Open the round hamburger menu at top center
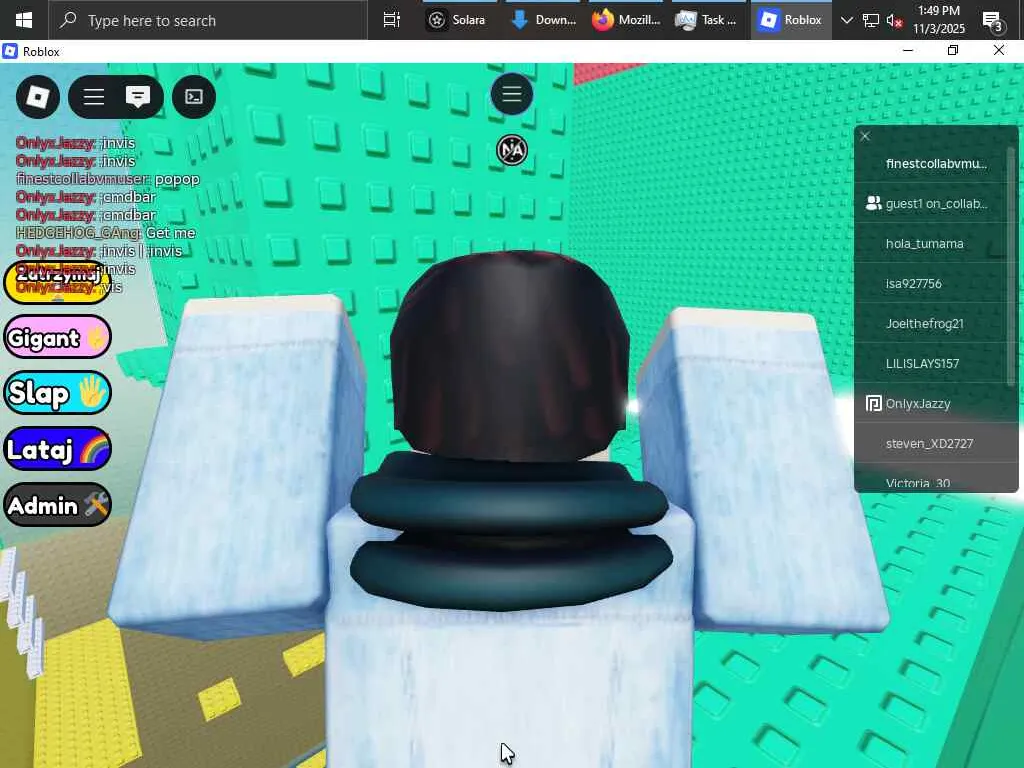Image resolution: width=1024 pixels, height=768 pixels. [x=512, y=95]
